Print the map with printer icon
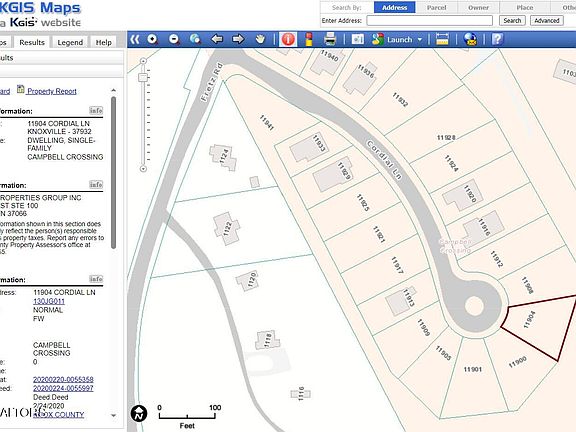 330,39
